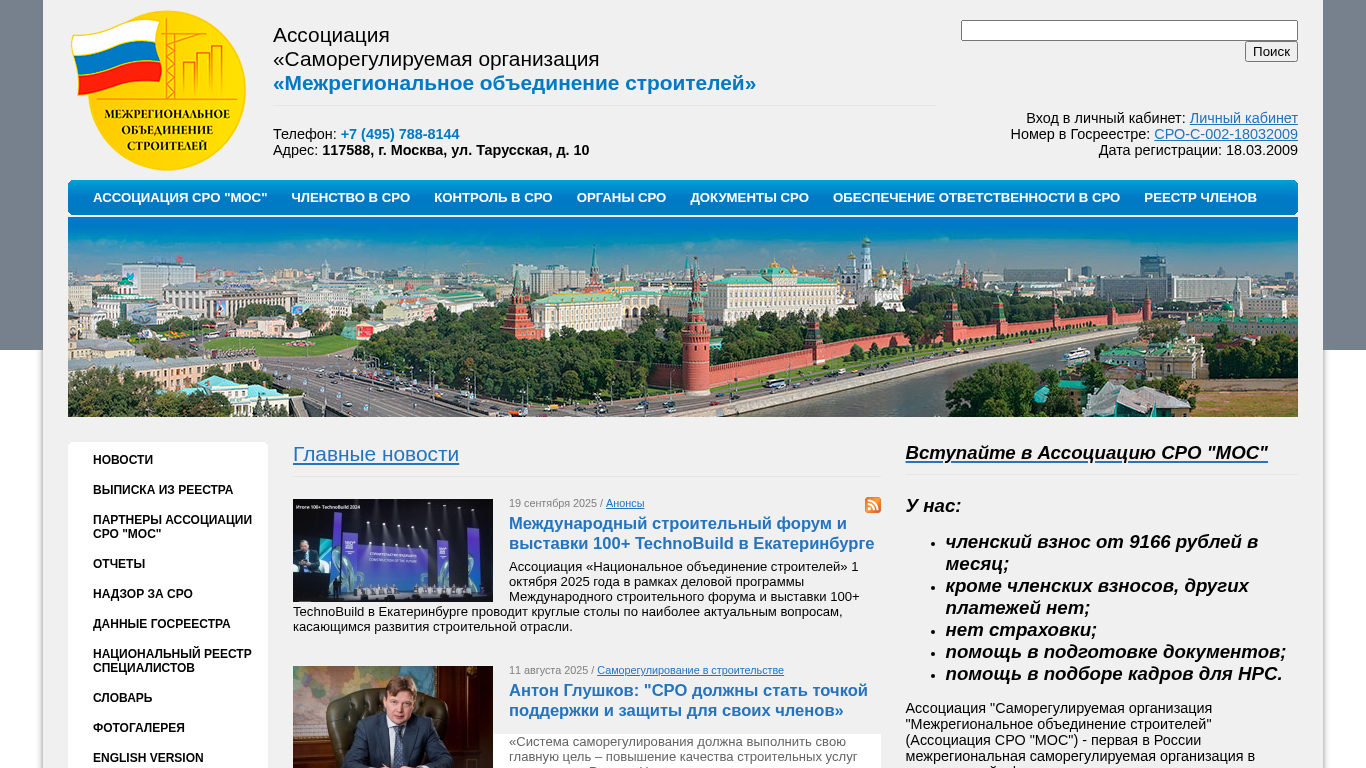
Task: Click the Дата регистрации: 18.03.2009 text
Action: click(x=1198, y=150)
